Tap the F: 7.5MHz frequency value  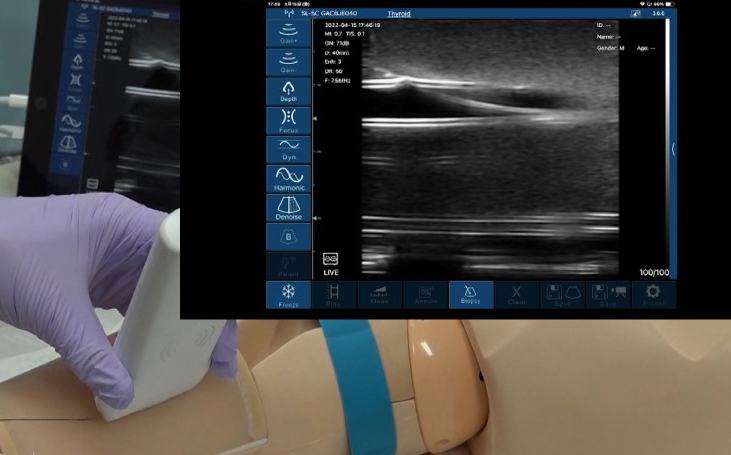coord(338,81)
